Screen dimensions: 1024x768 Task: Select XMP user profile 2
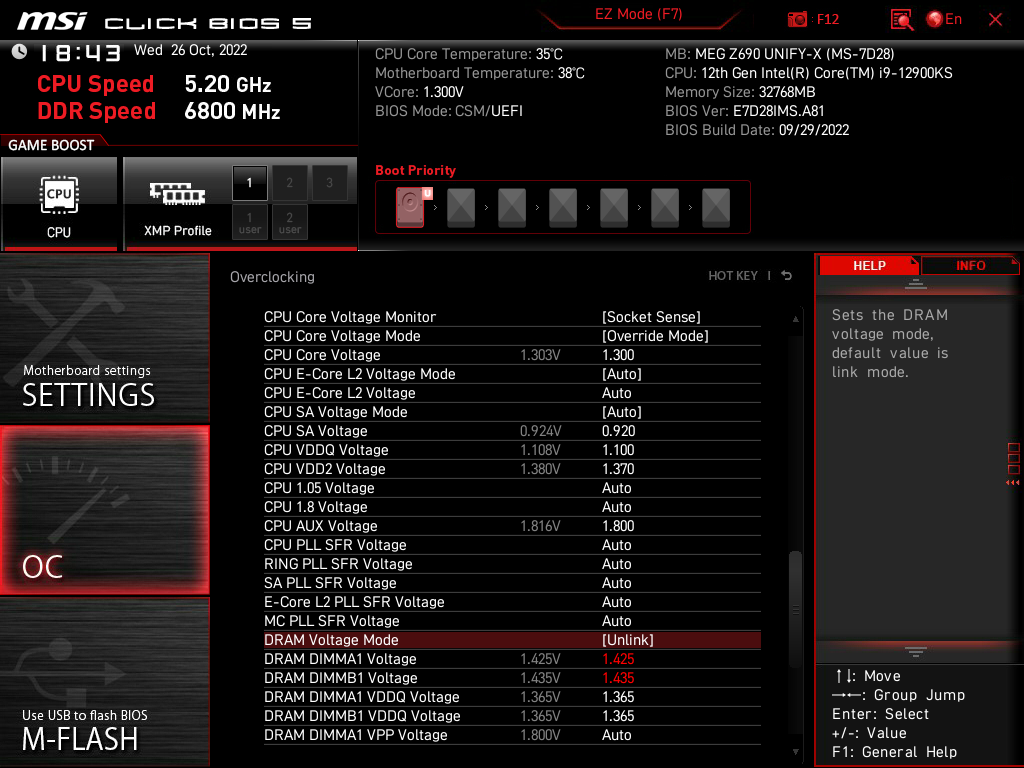(x=289, y=223)
